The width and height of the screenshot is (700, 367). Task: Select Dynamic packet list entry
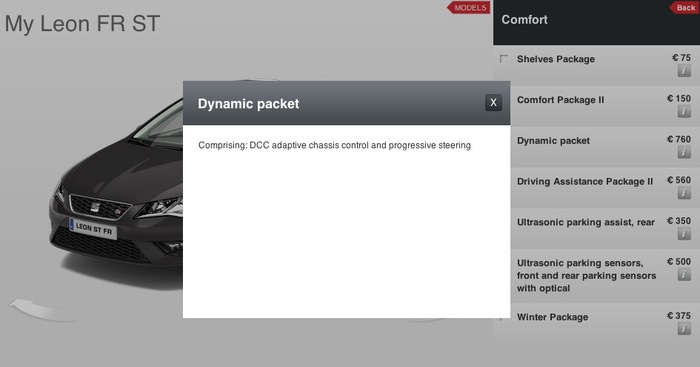click(553, 141)
